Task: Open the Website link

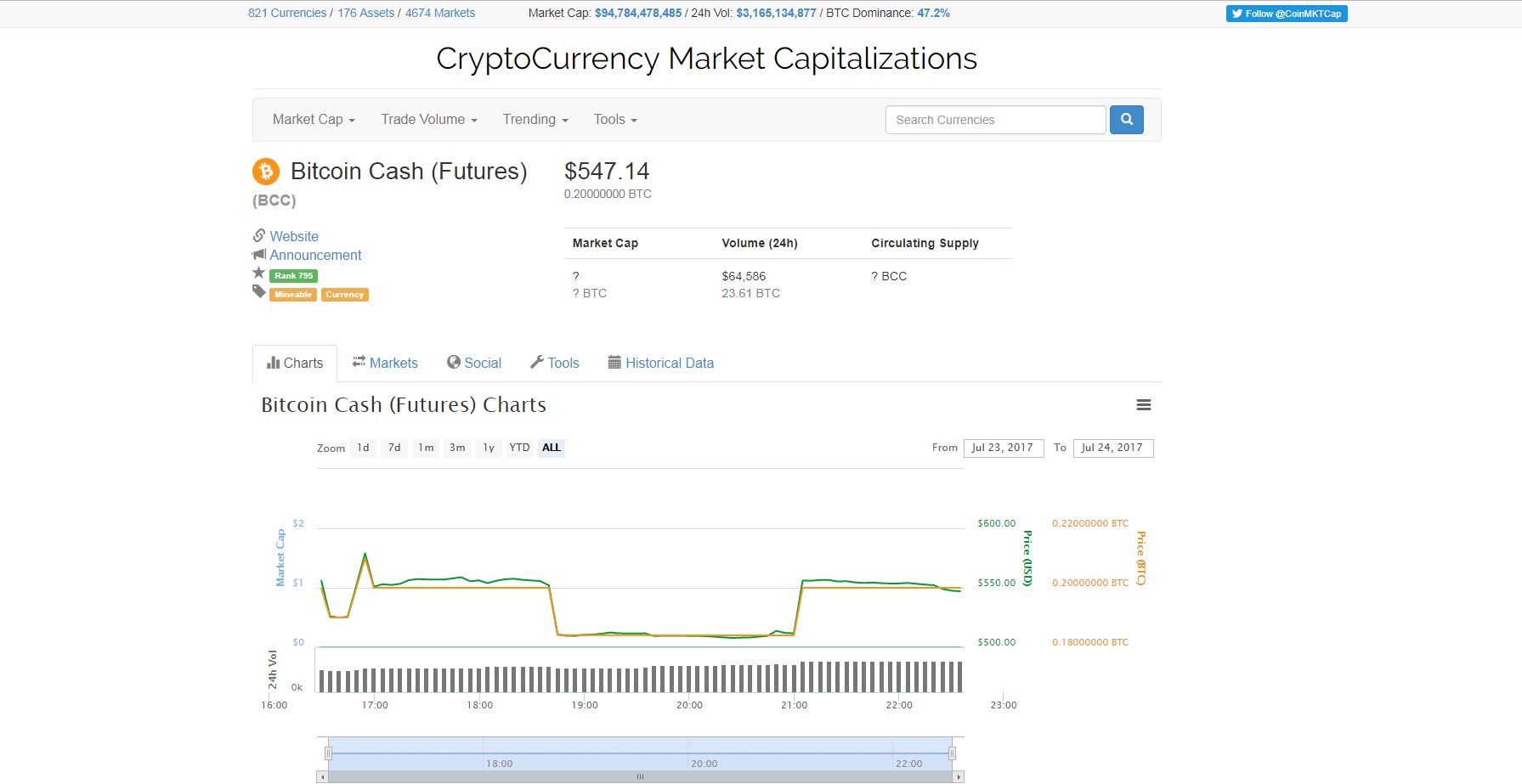Action: (294, 236)
